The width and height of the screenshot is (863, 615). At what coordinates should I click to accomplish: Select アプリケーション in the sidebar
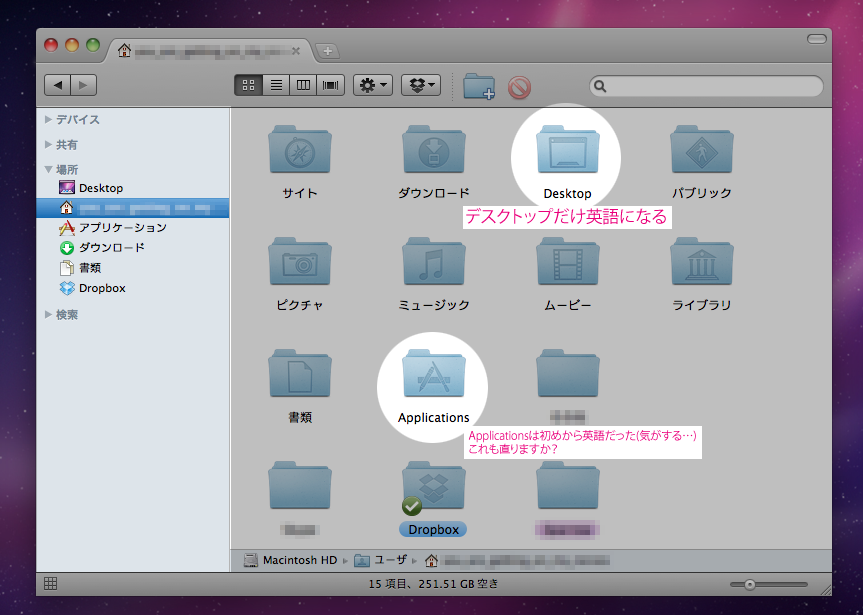coord(122,228)
